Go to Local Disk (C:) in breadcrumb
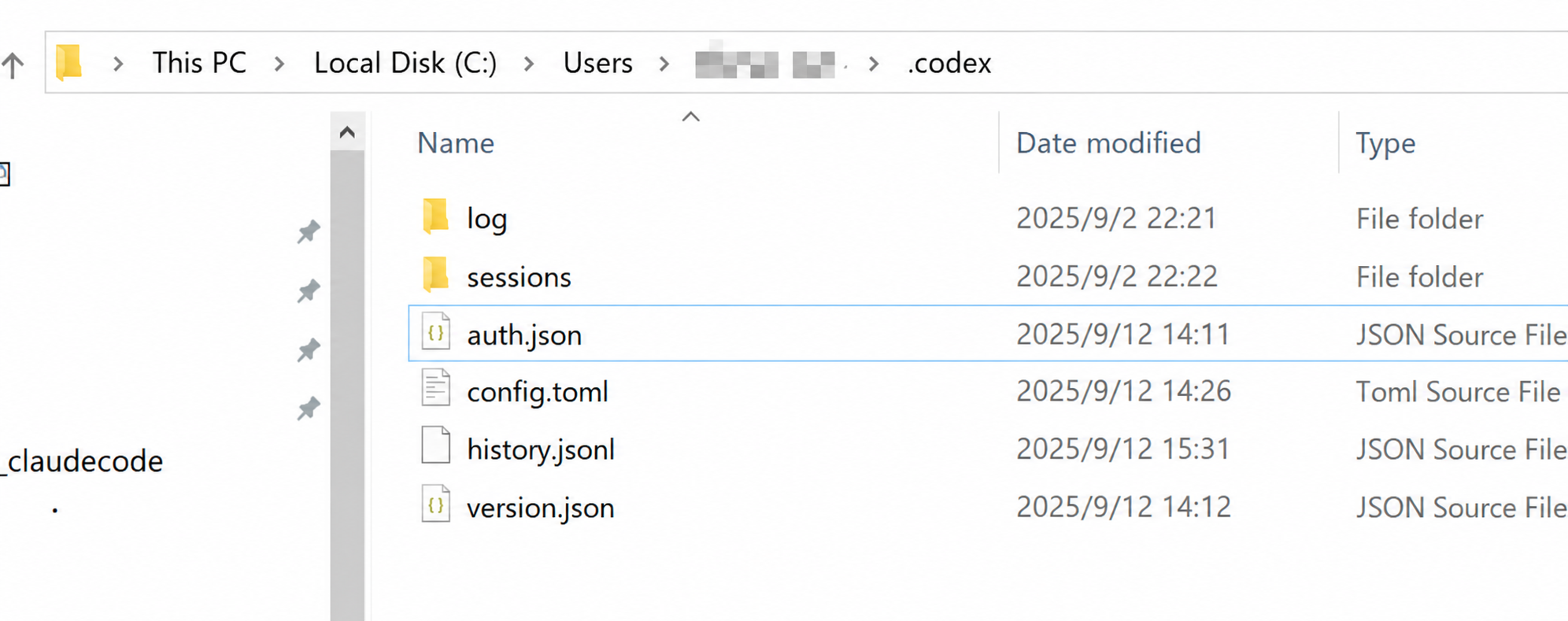The height and width of the screenshot is (621, 1568). click(x=405, y=63)
